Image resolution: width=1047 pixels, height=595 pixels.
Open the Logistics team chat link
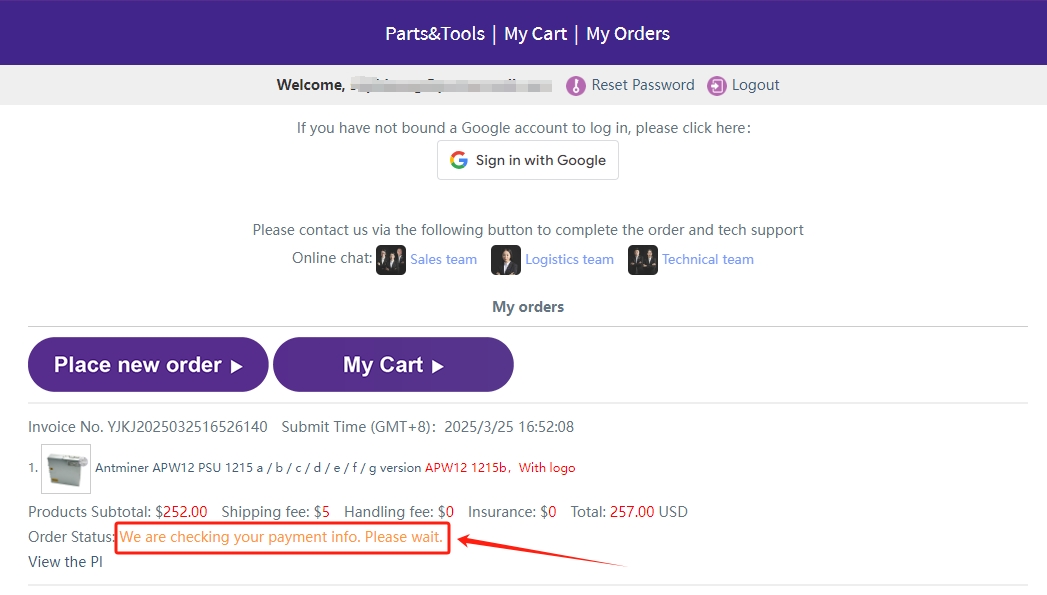[x=569, y=260]
